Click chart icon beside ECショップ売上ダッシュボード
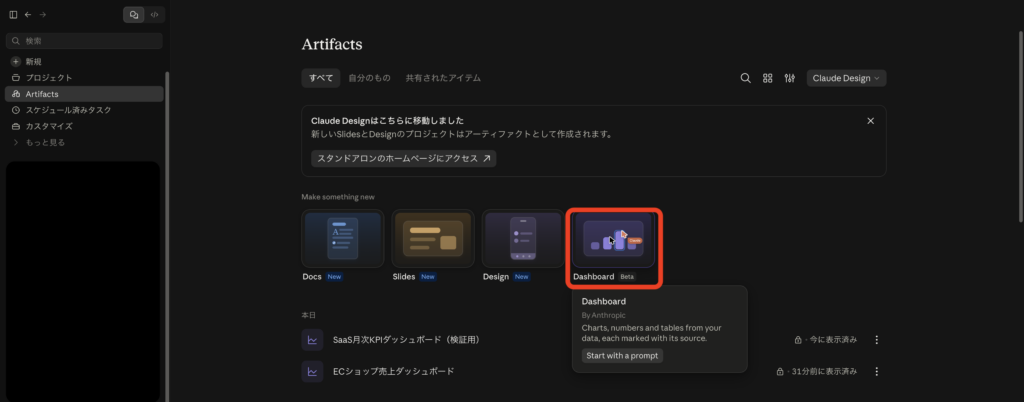 (x=312, y=371)
